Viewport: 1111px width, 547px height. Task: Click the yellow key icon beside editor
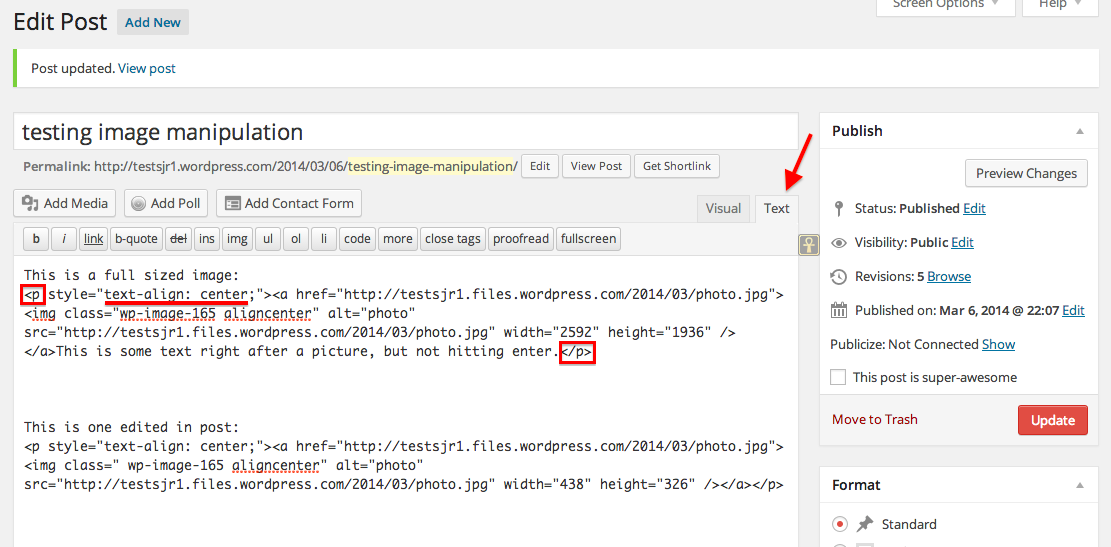pyautogui.click(x=808, y=244)
